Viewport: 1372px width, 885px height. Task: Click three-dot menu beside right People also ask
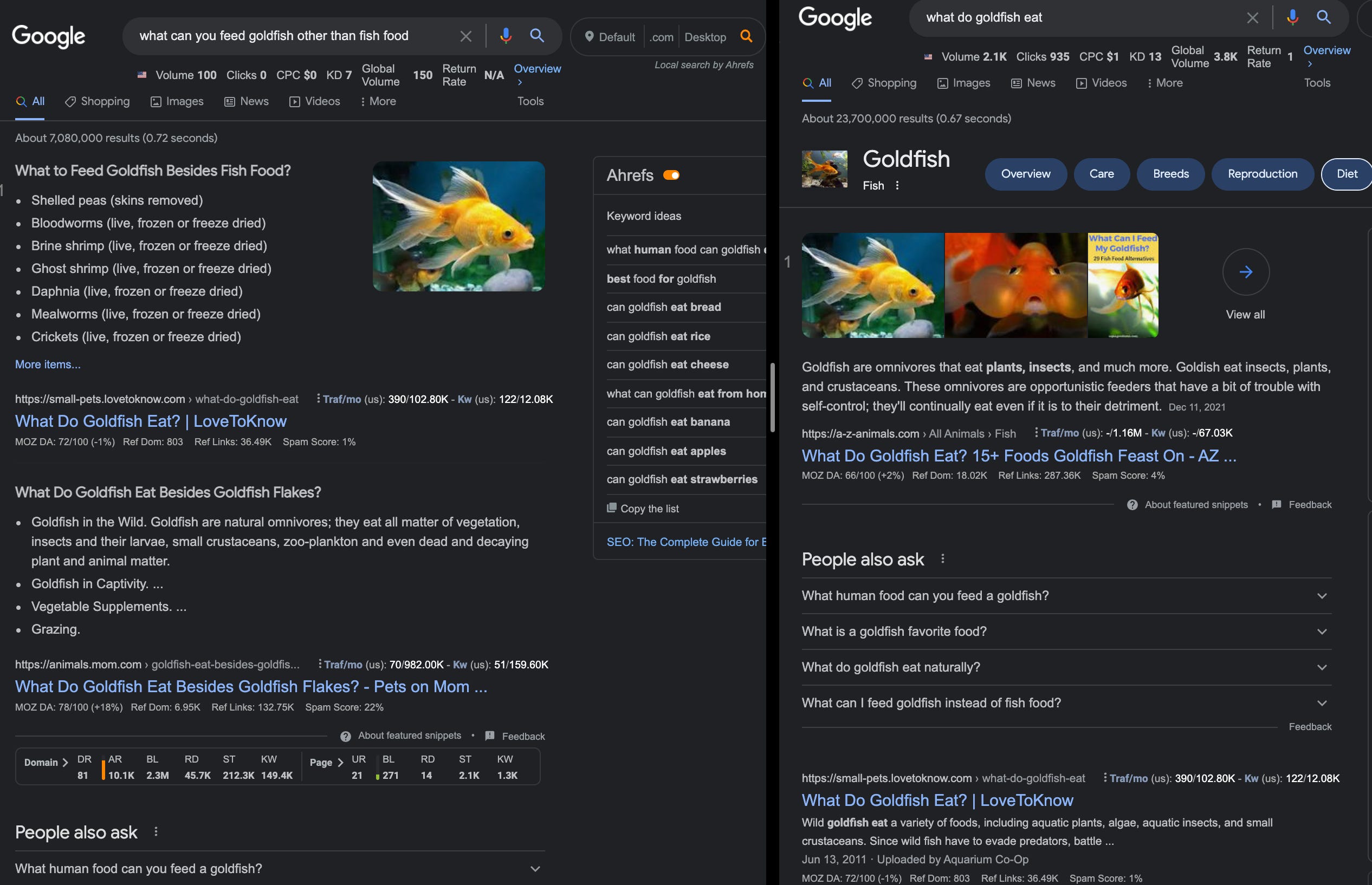point(943,558)
